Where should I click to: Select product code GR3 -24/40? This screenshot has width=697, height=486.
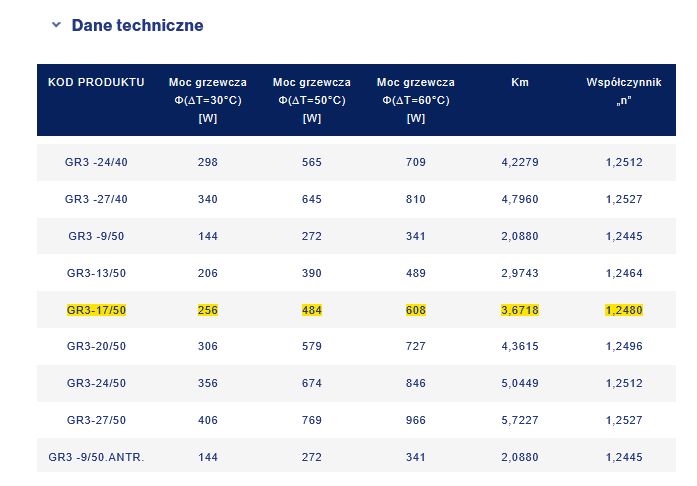click(x=96, y=162)
